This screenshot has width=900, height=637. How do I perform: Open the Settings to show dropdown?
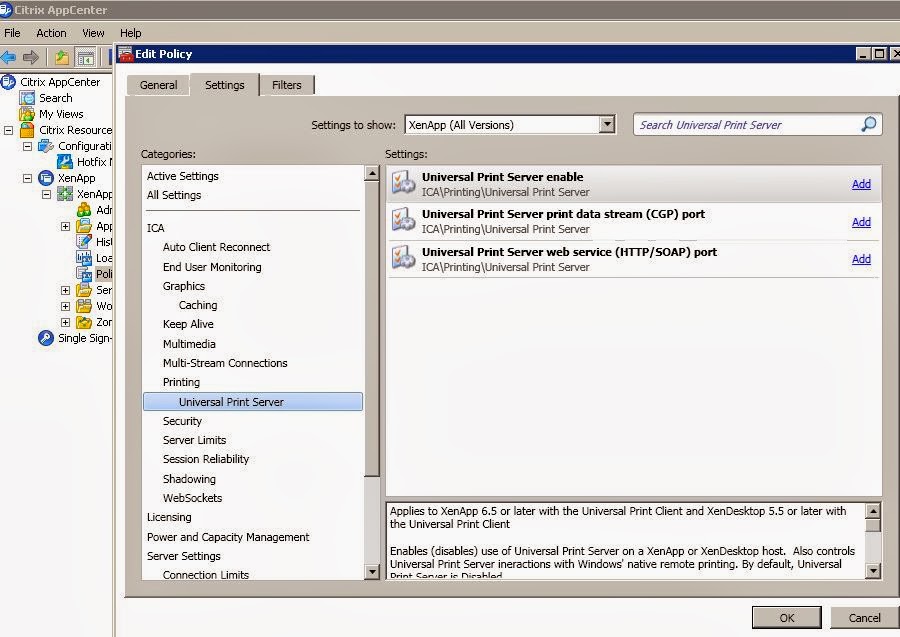607,125
